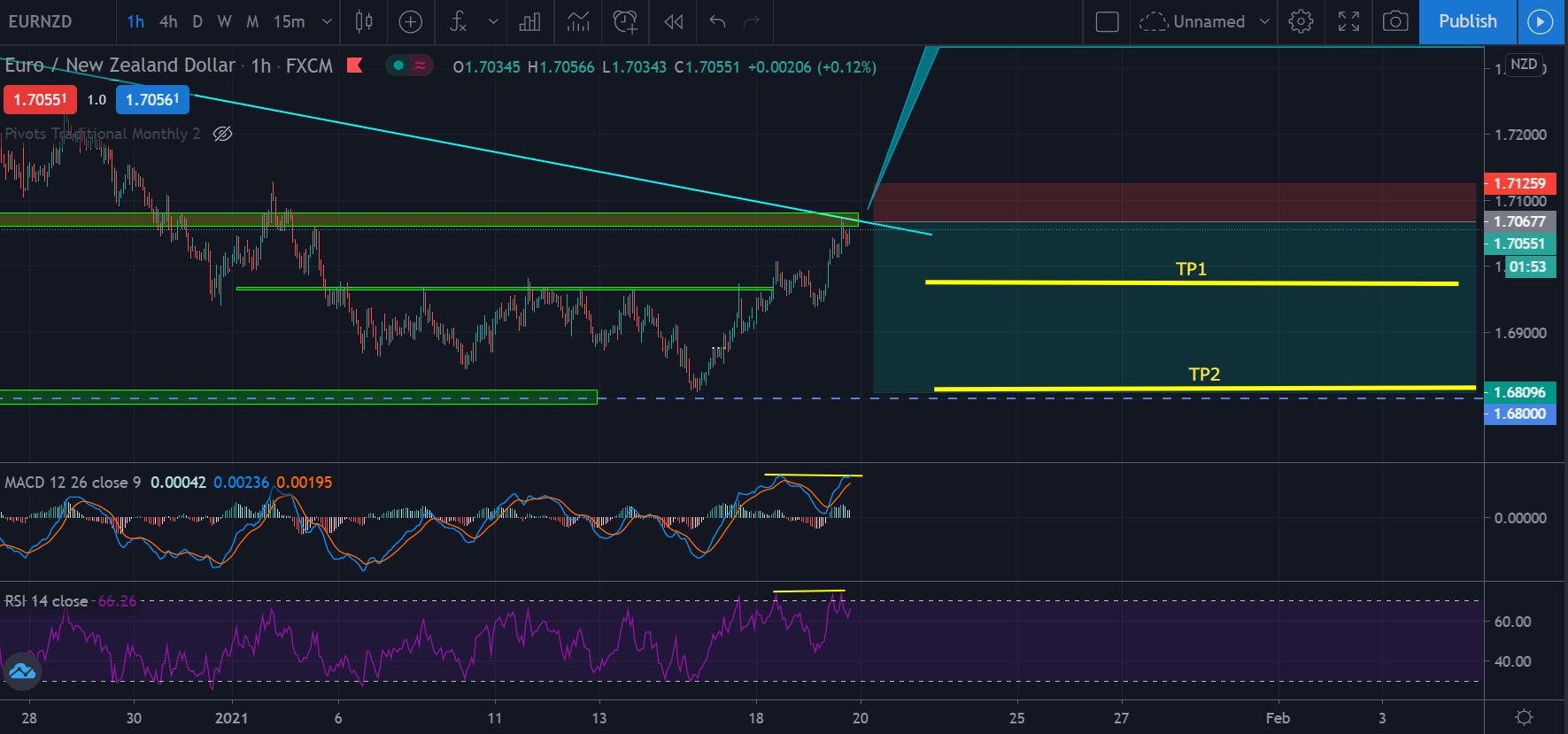Click the Feb date on time axis
The image size is (1568, 734).
[x=1278, y=718]
